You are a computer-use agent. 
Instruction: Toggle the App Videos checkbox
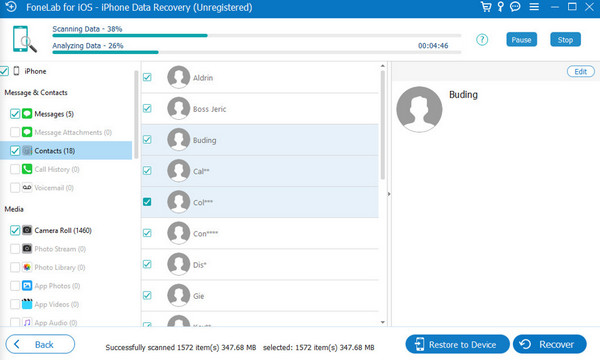15,305
